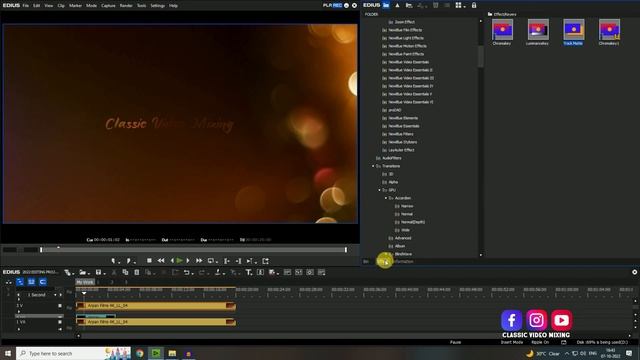
Task: Click the Redo icon in the timeline toolbar
Action: pyautogui.click(x=201, y=272)
